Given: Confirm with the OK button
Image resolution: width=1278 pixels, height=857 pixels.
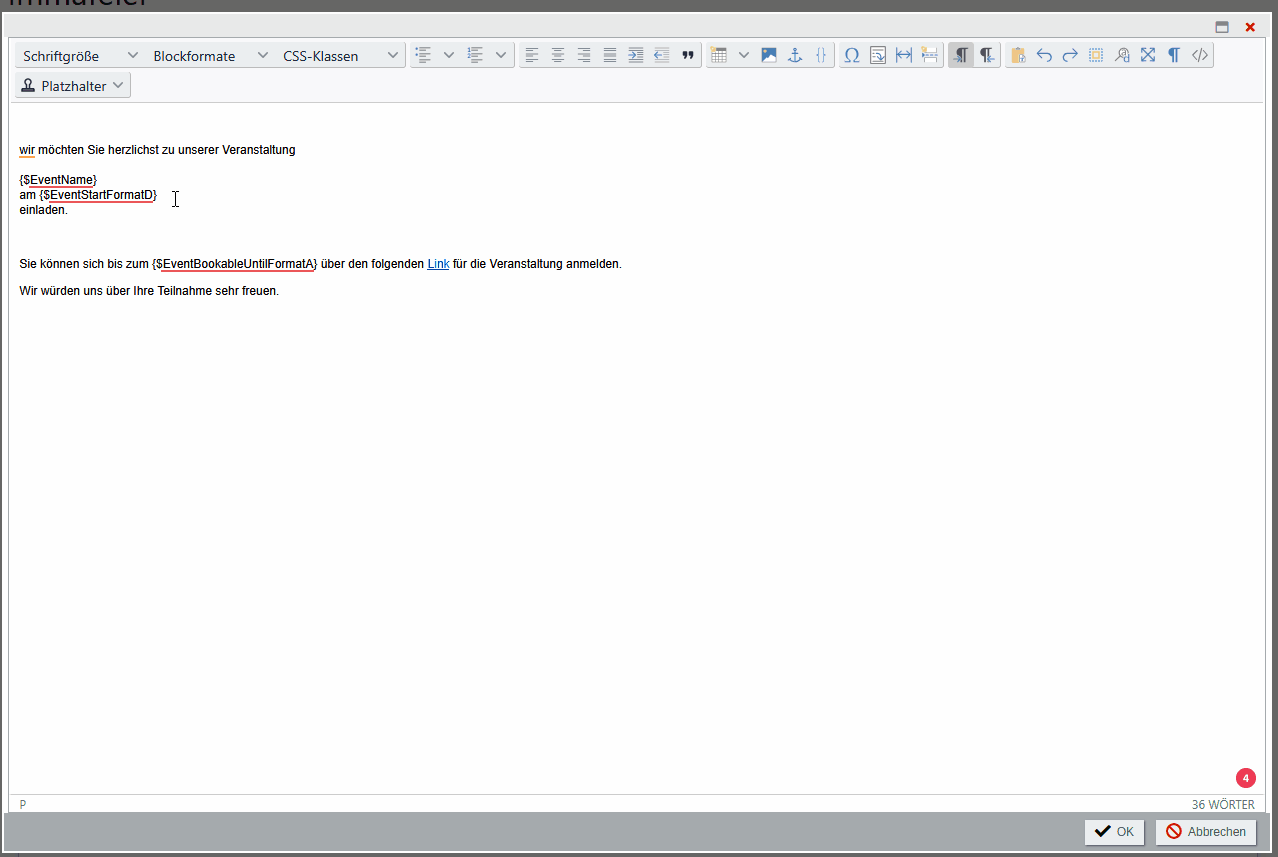Looking at the screenshot, I should 1114,832.
